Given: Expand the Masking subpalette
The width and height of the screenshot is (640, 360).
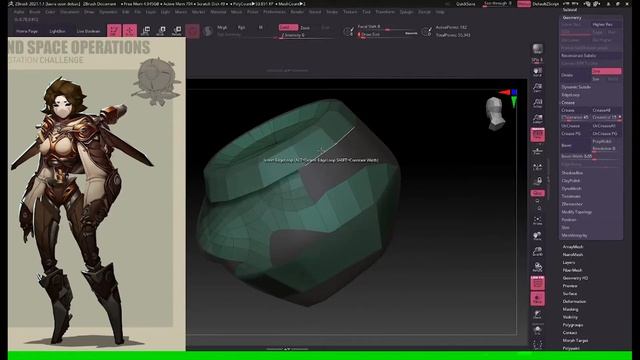Looking at the screenshot, I should [570, 309].
